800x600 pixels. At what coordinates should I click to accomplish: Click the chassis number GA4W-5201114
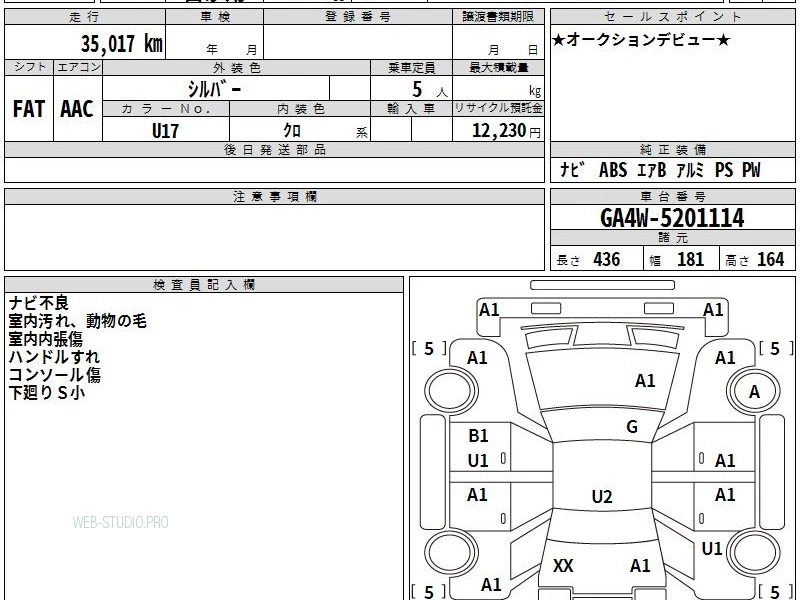point(672,218)
